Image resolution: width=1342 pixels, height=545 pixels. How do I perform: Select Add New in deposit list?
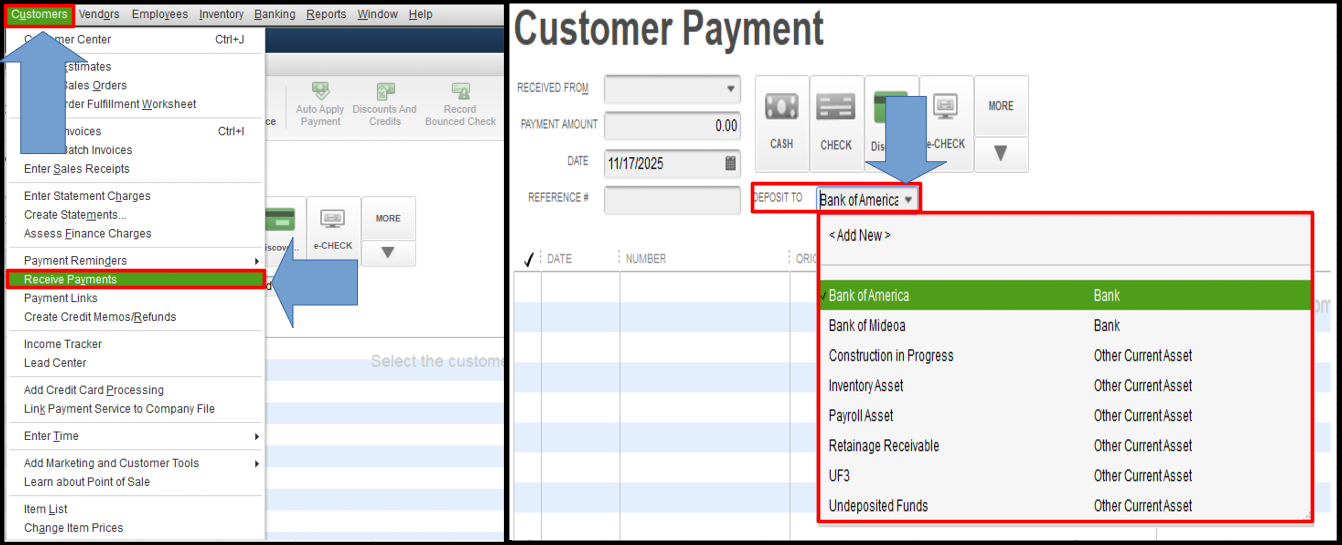click(x=860, y=235)
